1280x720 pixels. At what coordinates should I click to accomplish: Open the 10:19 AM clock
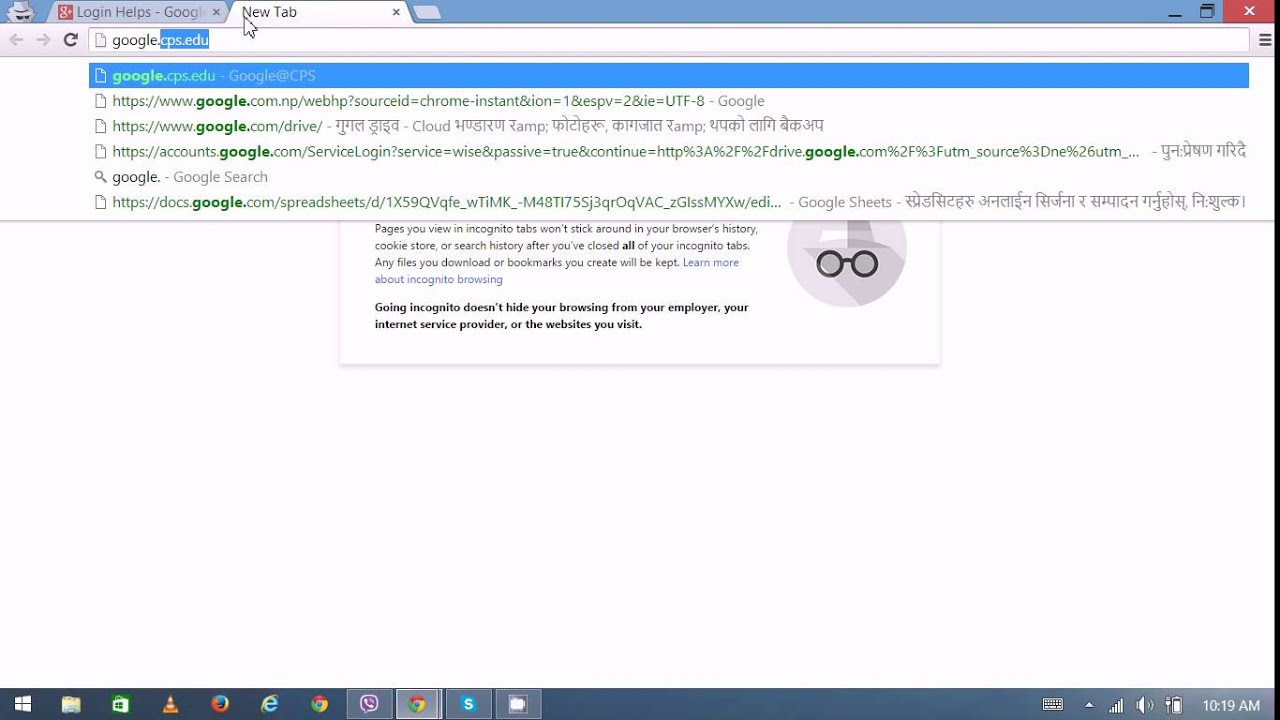[x=1231, y=705]
